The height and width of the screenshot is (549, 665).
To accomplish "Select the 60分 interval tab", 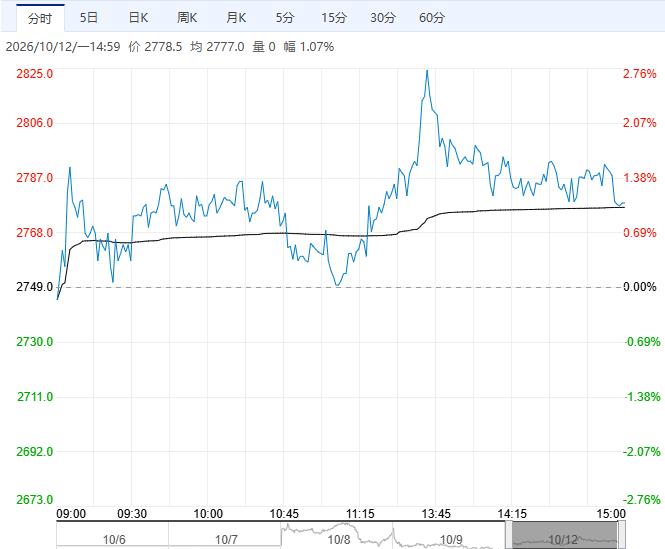I will point(432,17).
